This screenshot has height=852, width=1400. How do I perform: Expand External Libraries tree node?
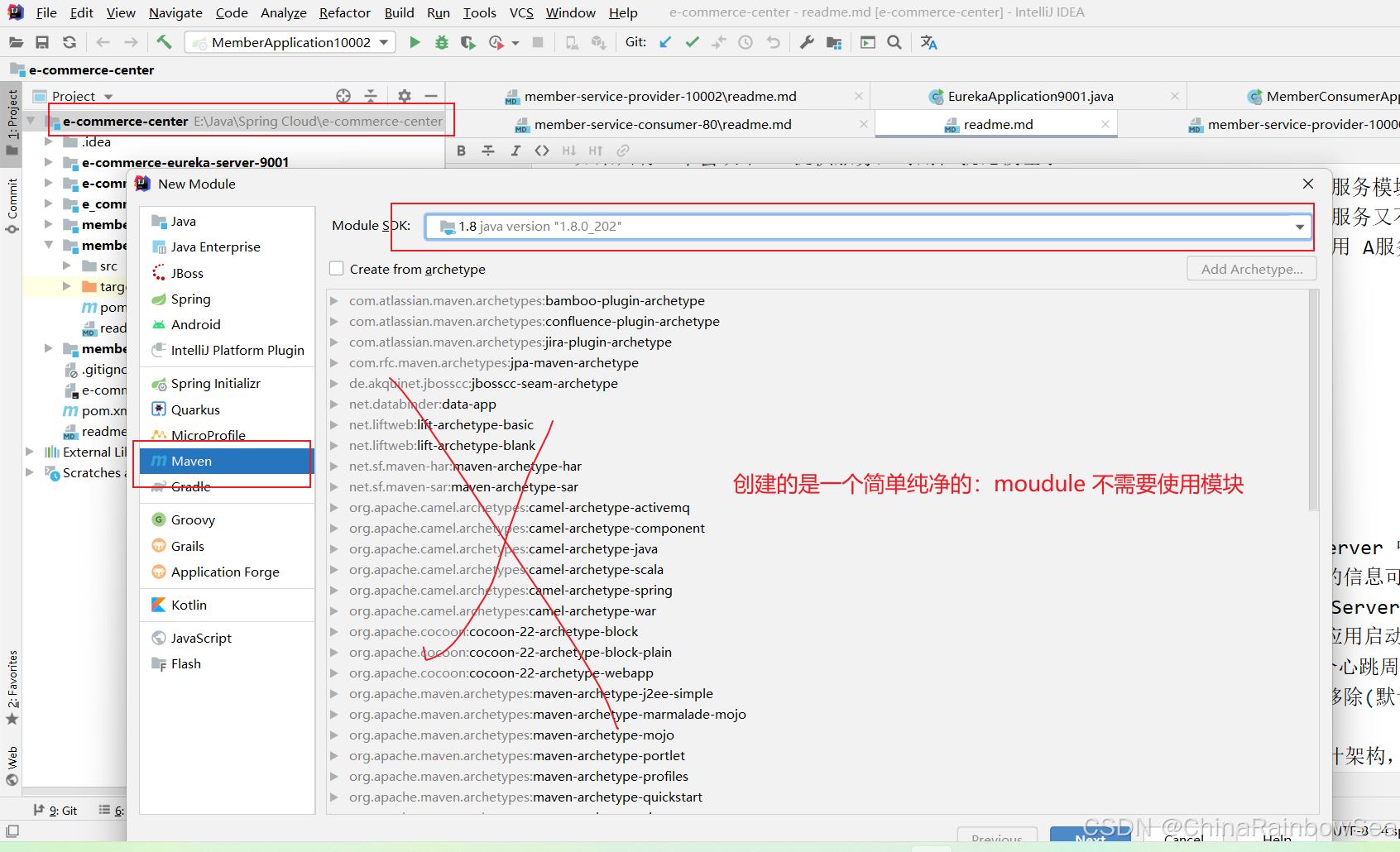point(30,452)
